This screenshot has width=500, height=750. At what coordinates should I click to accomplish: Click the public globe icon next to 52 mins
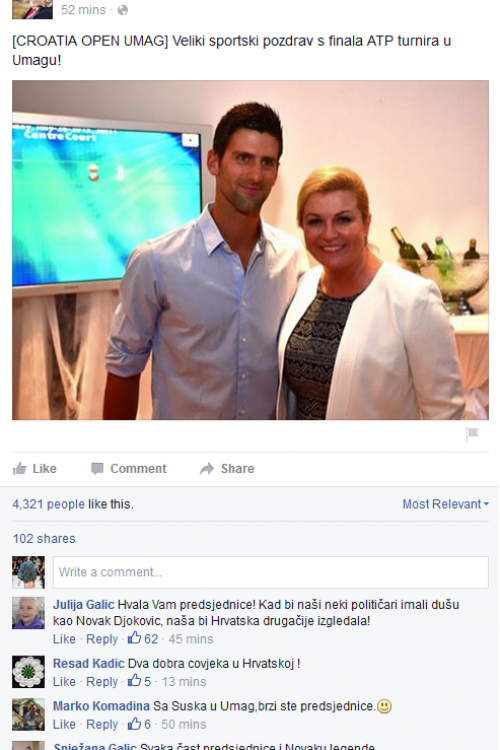(123, 10)
